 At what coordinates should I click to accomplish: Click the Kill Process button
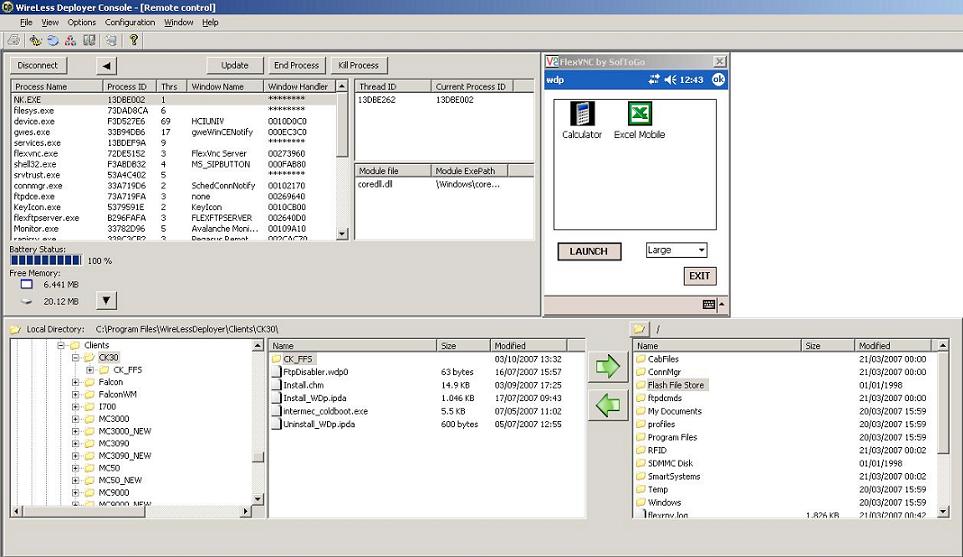tap(358, 65)
